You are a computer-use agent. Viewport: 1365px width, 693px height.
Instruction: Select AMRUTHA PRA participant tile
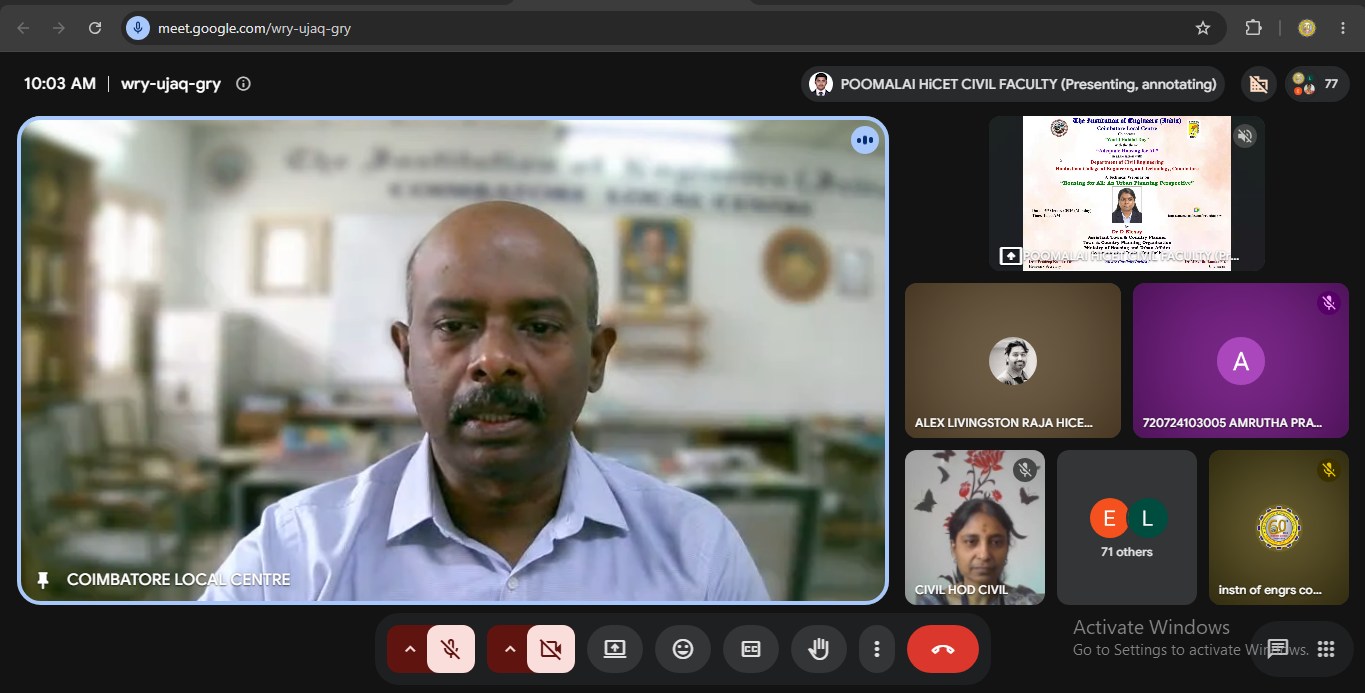pyautogui.click(x=1241, y=360)
